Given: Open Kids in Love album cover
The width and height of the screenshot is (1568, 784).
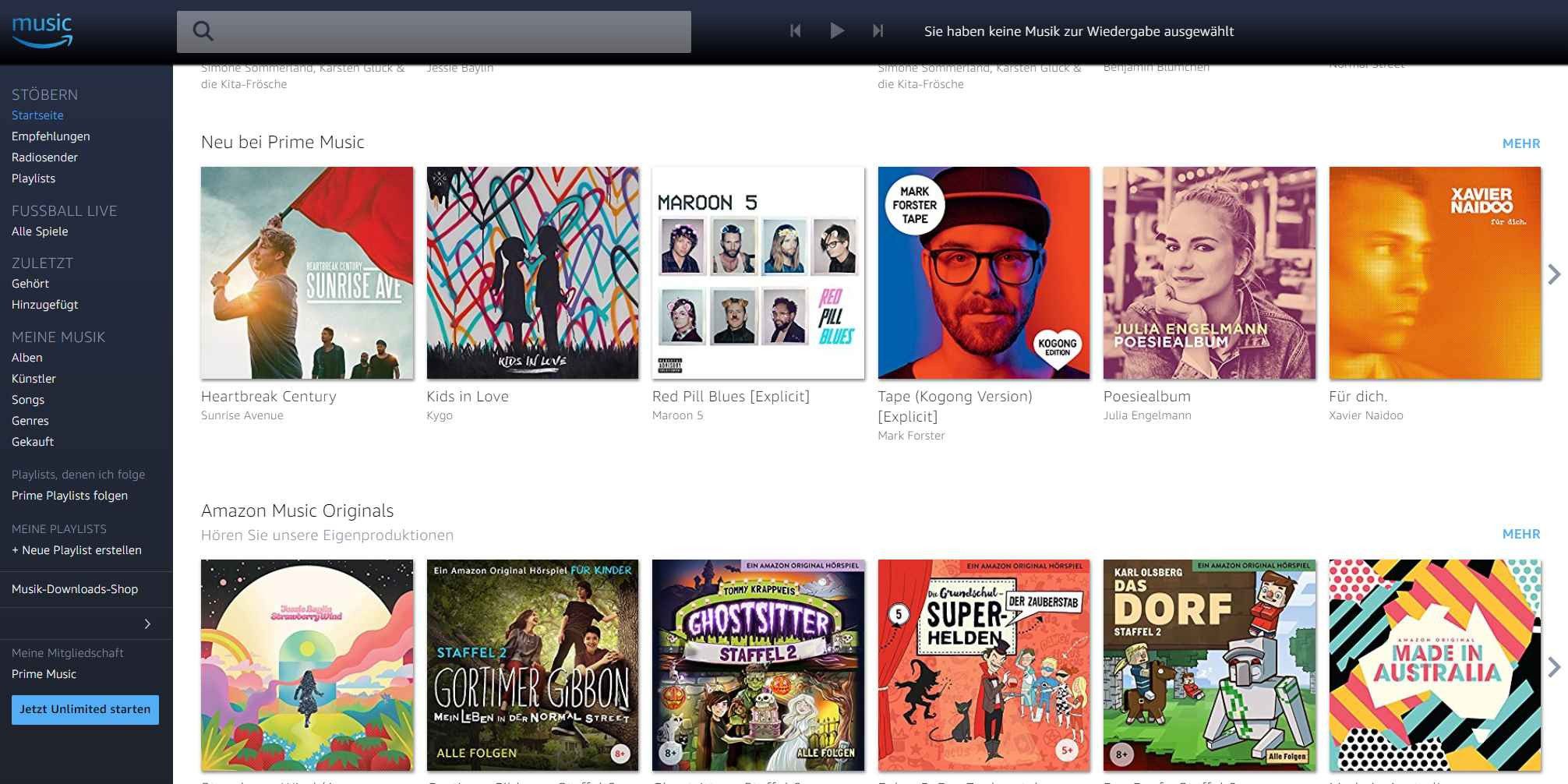Looking at the screenshot, I should pyautogui.click(x=533, y=273).
